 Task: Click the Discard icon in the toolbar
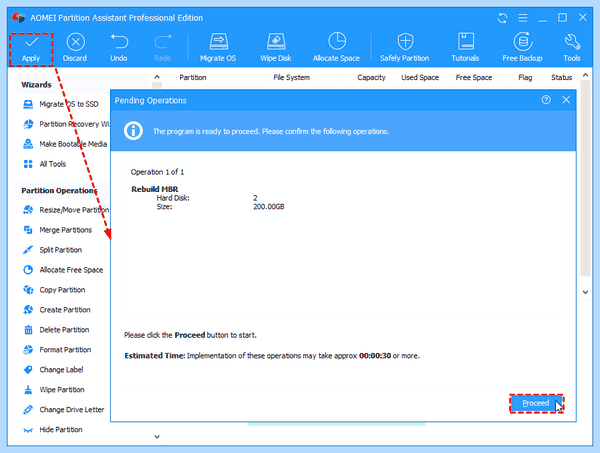pos(75,42)
